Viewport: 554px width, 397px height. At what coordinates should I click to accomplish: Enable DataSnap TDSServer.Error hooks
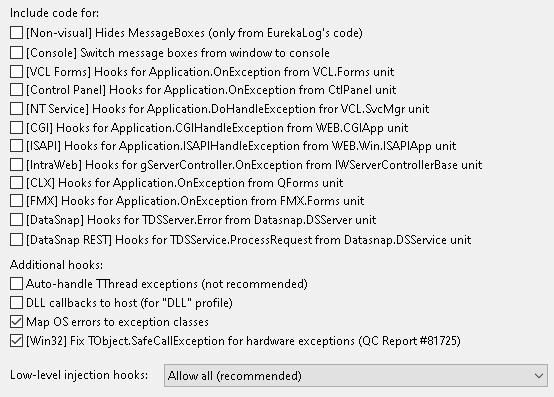pyautogui.click(x=16, y=220)
